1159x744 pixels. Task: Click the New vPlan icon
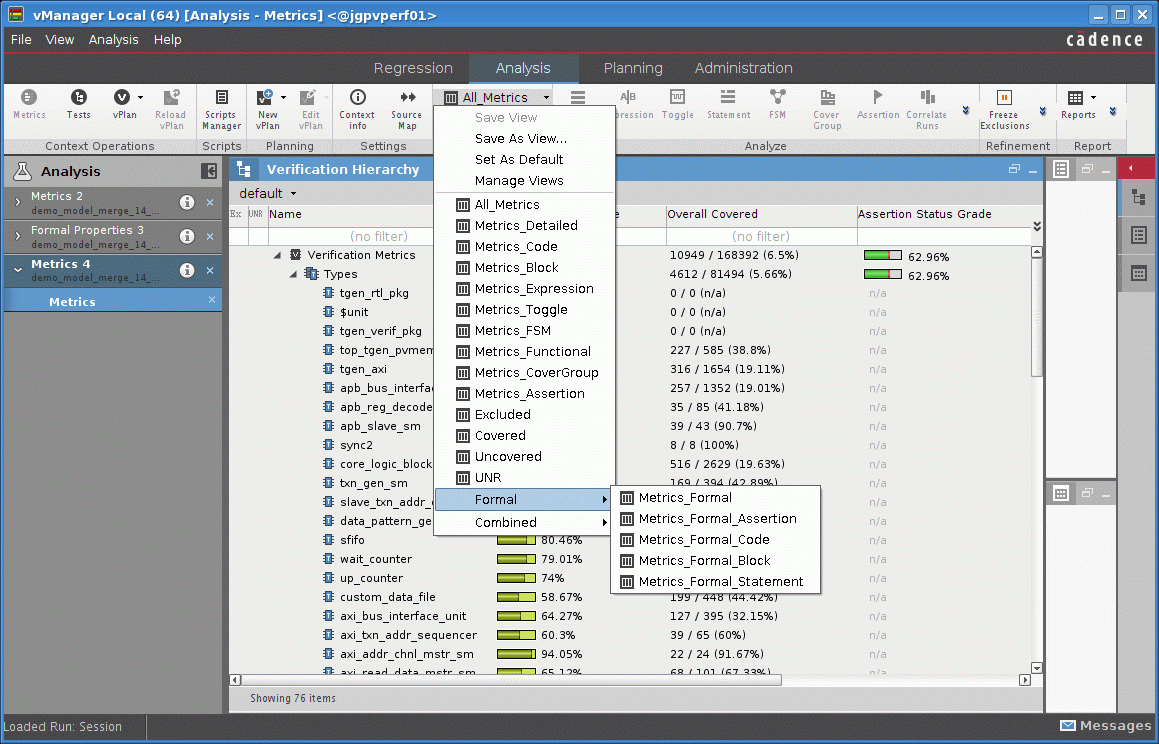(x=265, y=97)
